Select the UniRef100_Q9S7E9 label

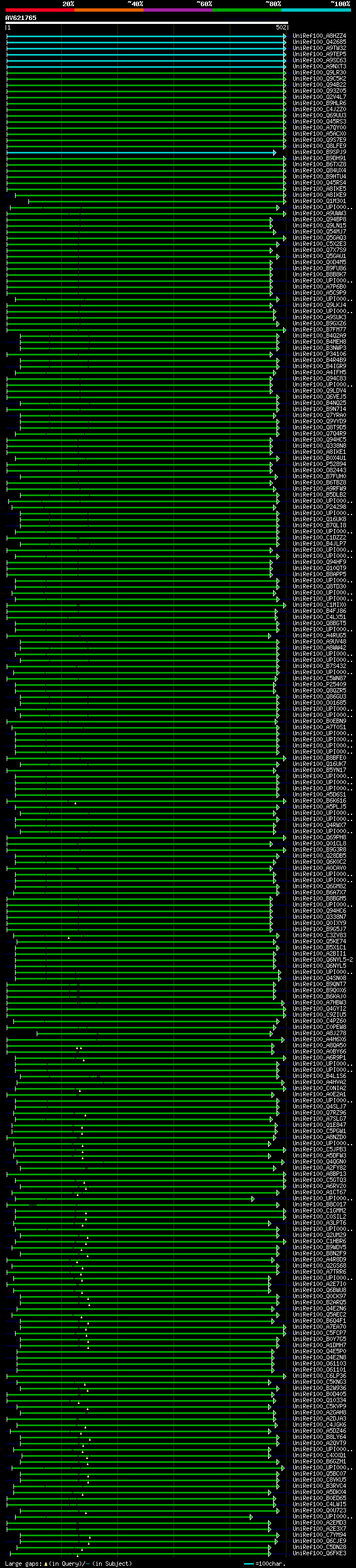[x=319, y=140]
